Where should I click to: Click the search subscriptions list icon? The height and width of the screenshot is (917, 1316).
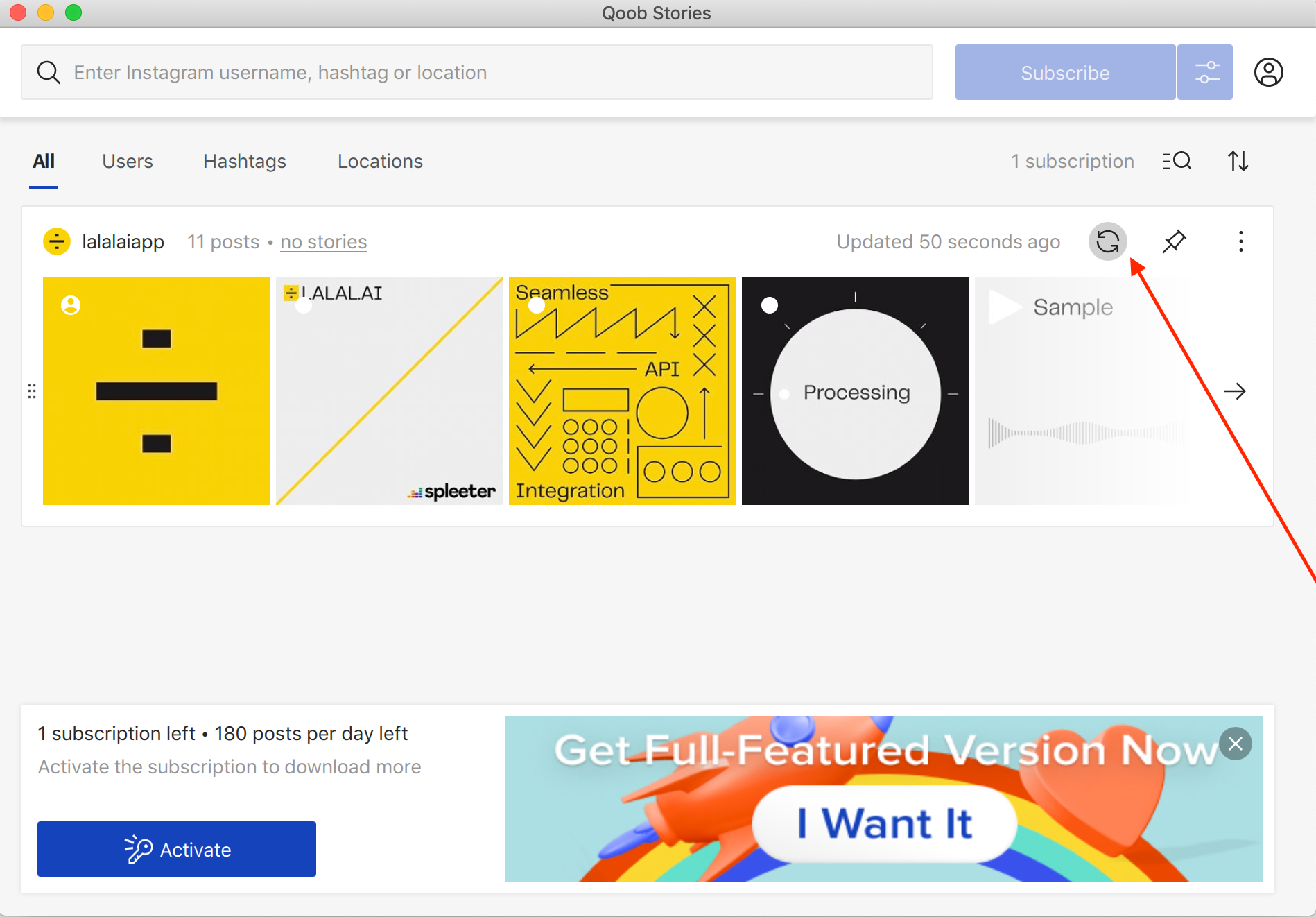1177,161
